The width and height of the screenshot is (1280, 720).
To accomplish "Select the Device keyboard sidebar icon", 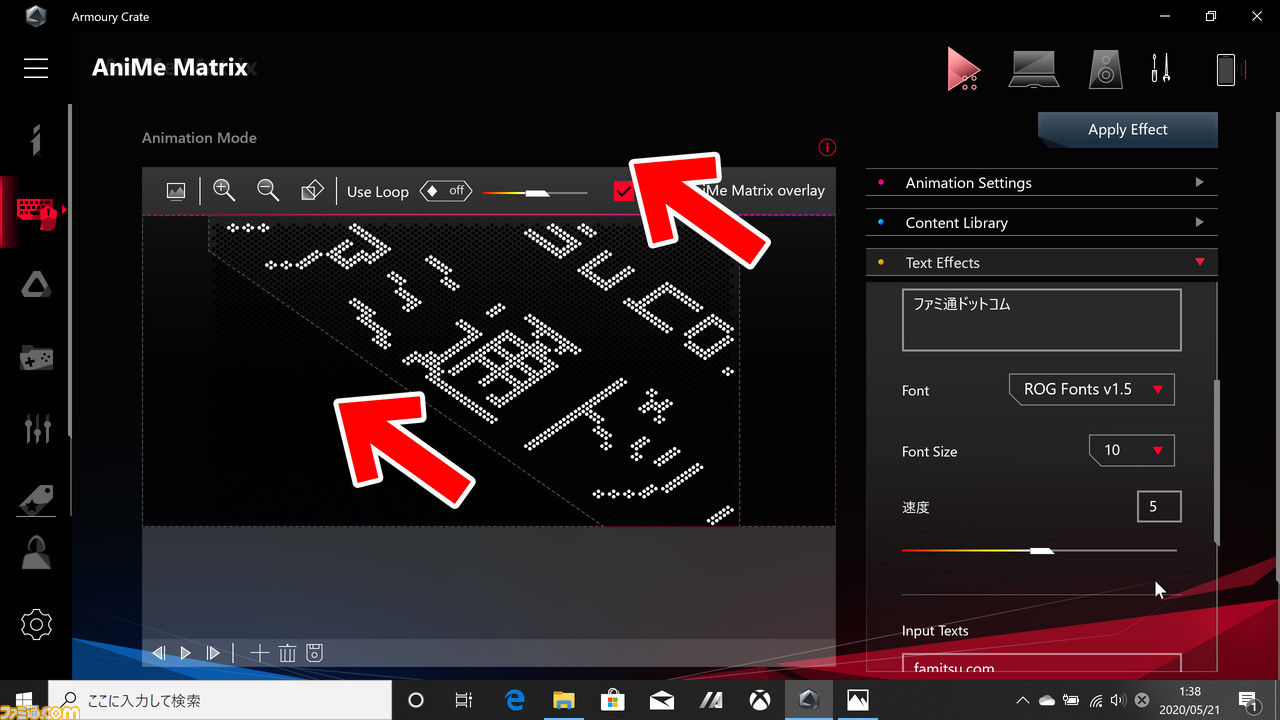I will coord(36,211).
